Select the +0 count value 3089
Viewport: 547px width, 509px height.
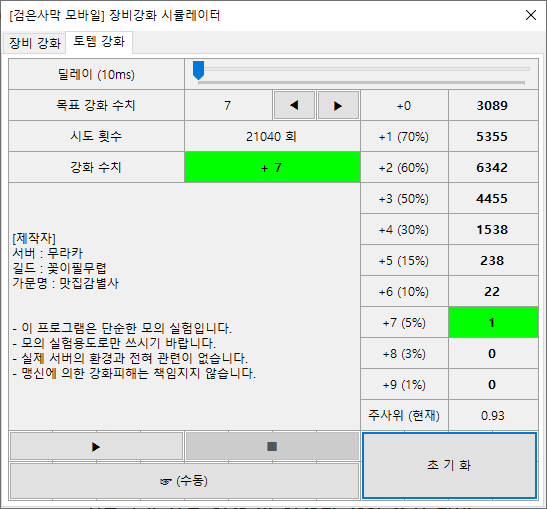click(493, 105)
